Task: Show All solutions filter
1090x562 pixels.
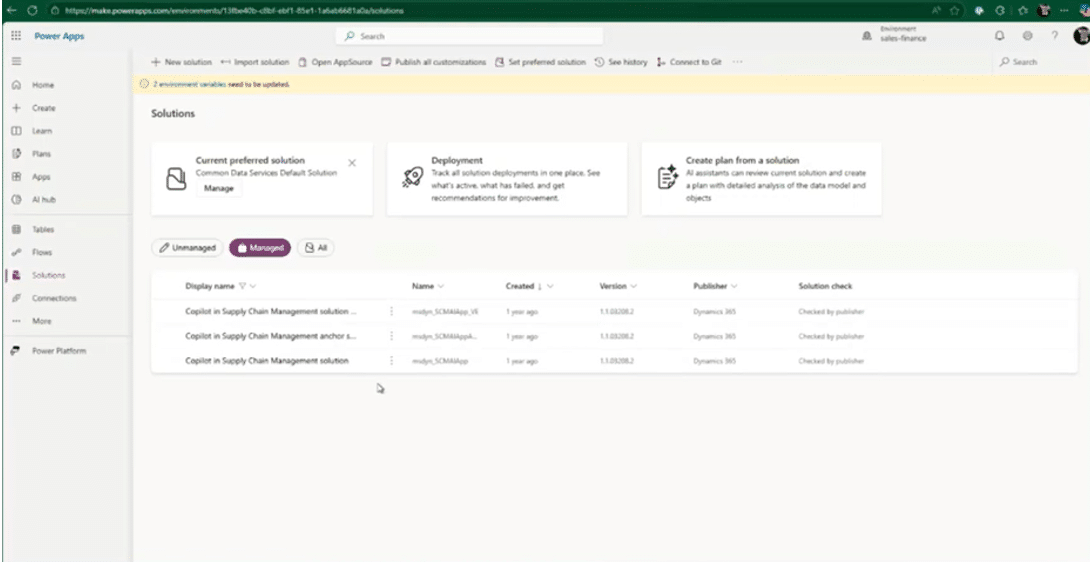Action: coord(316,248)
